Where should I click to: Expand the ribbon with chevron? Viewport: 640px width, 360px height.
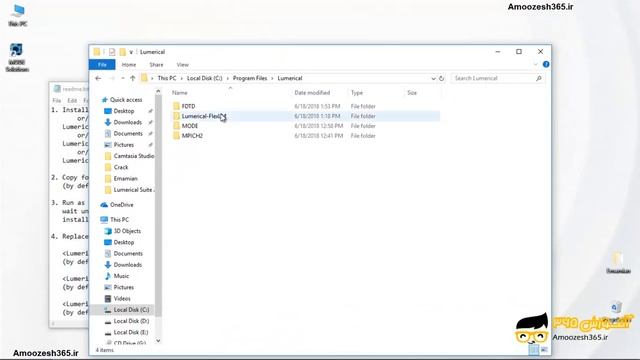[536, 64]
